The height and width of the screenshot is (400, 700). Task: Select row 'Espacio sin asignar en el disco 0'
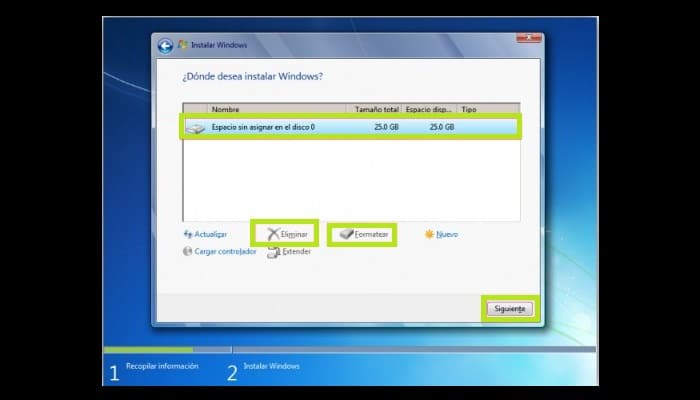[x=351, y=127]
